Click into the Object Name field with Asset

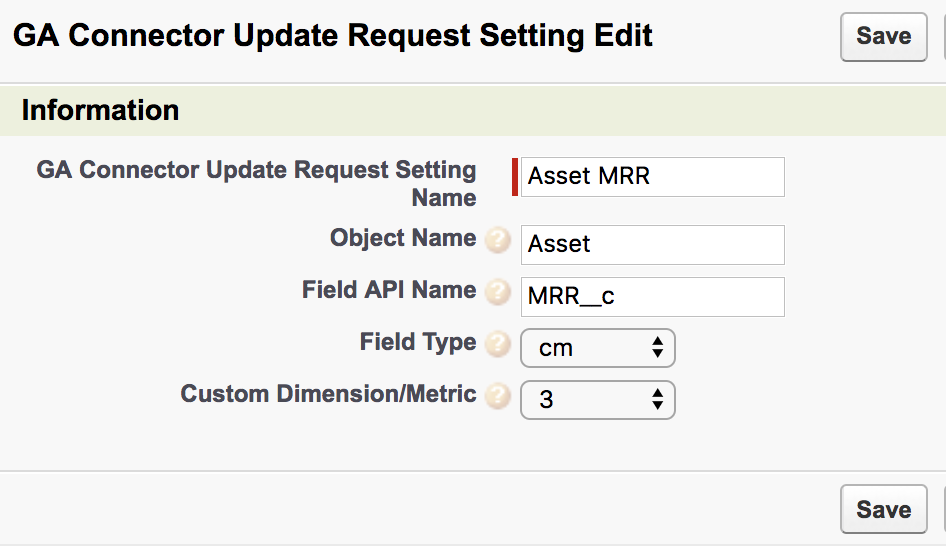652,245
